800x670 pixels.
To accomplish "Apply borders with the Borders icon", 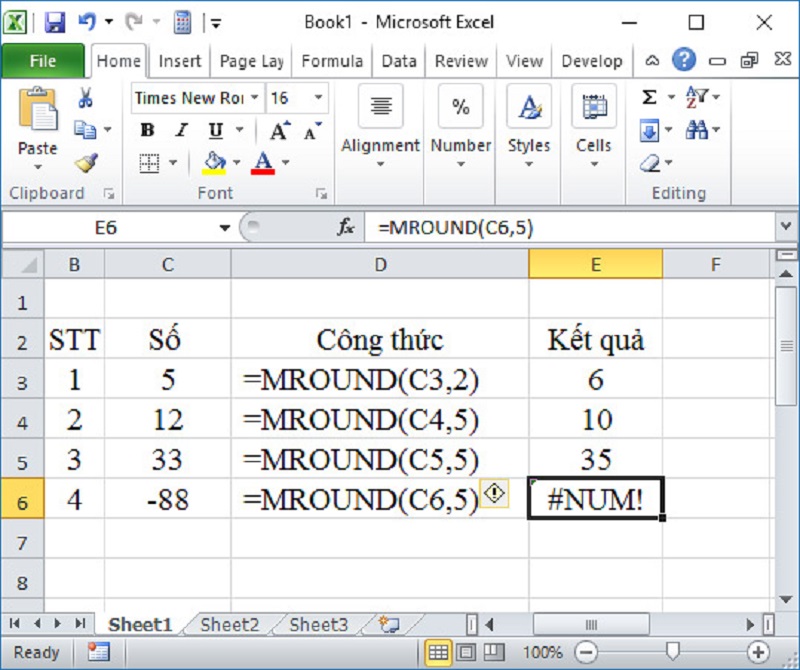I will point(149,163).
